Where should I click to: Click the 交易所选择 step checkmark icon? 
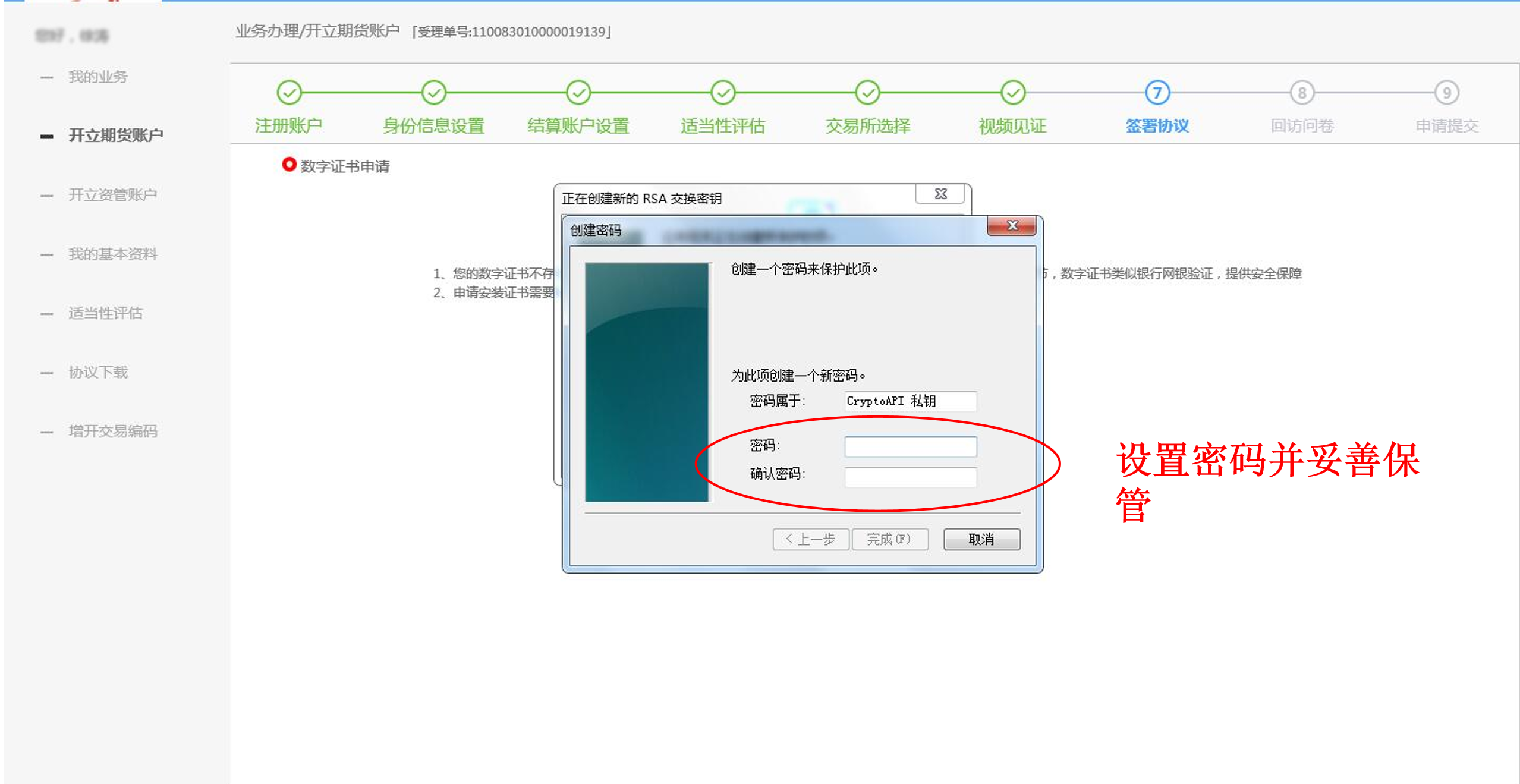[x=868, y=93]
